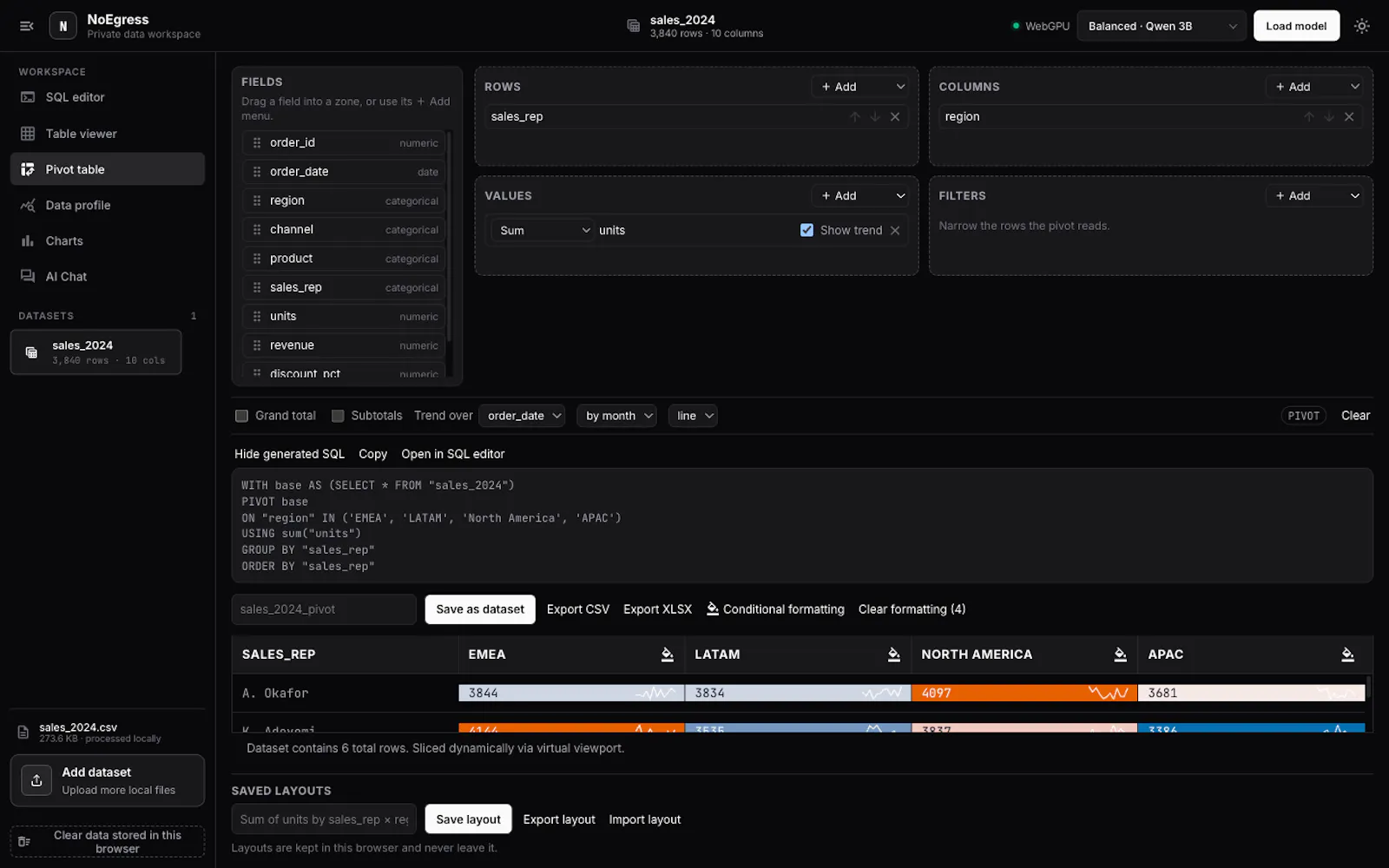The height and width of the screenshot is (868, 1389).
Task: Click the drag handle of channel field
Action: 257,229
